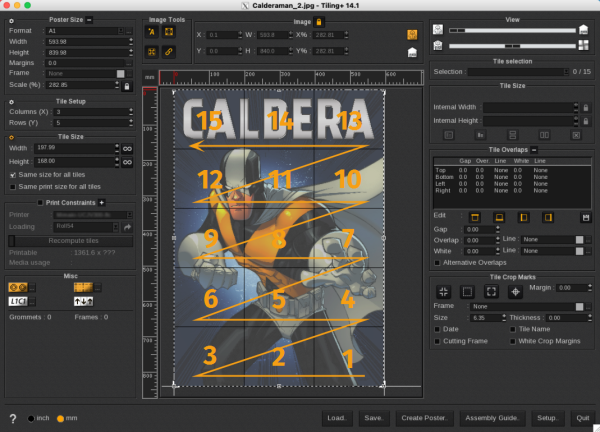The width and height of the screenshot is (600, 432).
Task: Click the save overlaps disk icon
Action: point(585,216)
